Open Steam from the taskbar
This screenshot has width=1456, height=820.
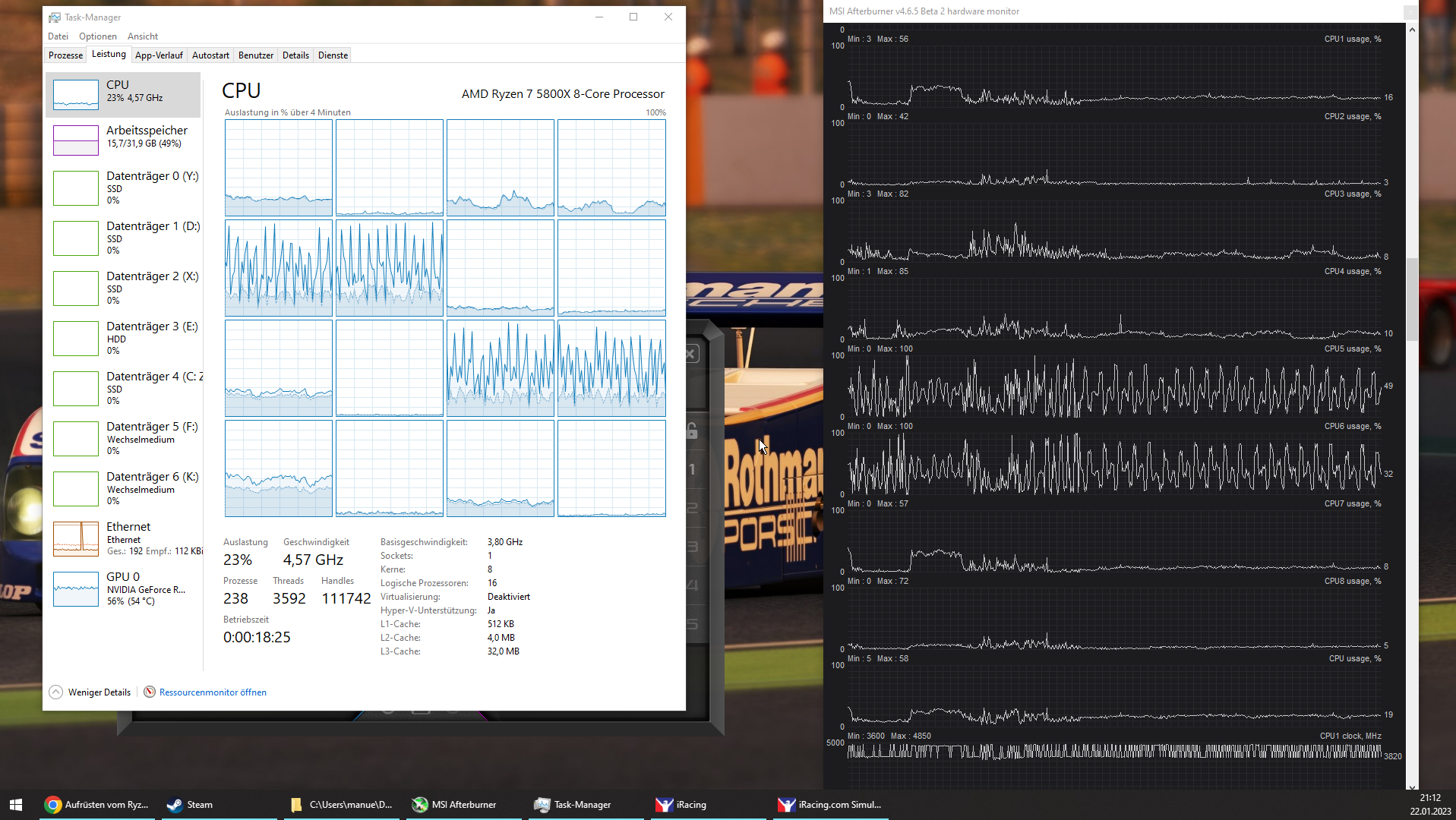pos(220,805)
